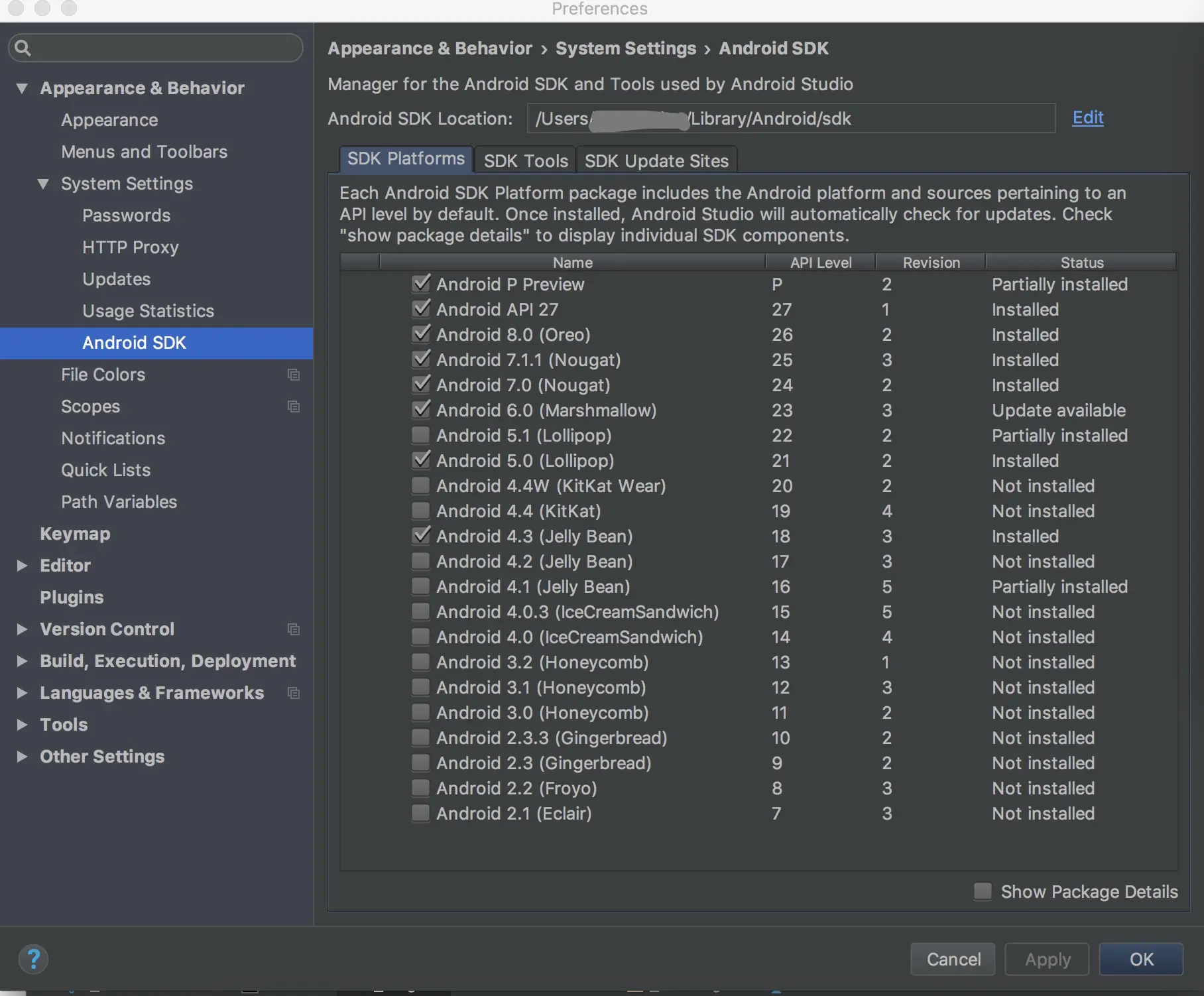1204x996 pixels.
Task: Select Quick Lists in the sidebar
Action: (x=105, y=470)
